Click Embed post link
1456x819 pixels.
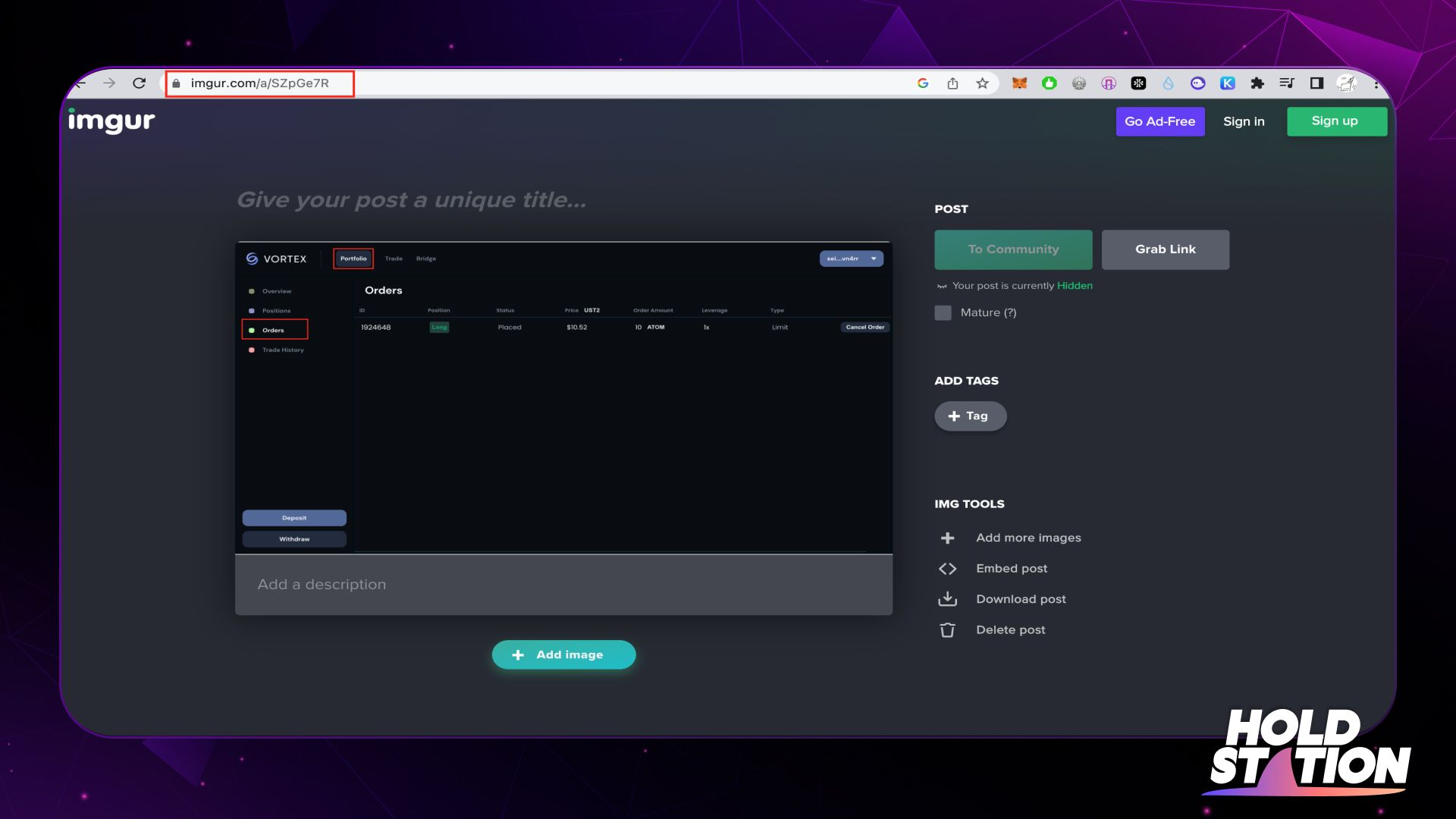coord(1012,569)
